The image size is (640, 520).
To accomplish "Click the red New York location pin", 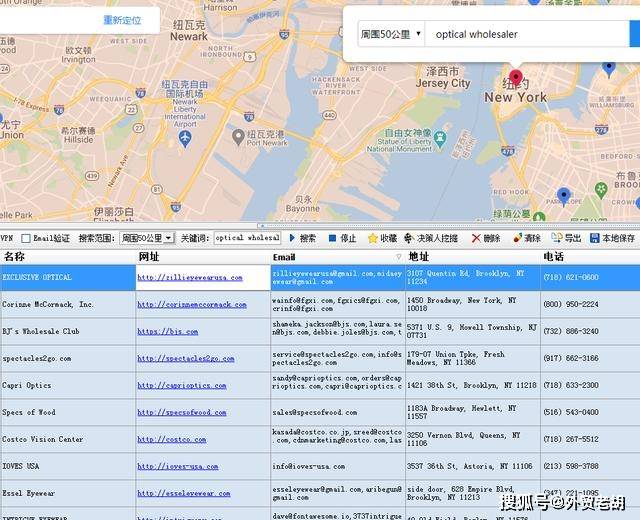I will (x=516, y=76).
